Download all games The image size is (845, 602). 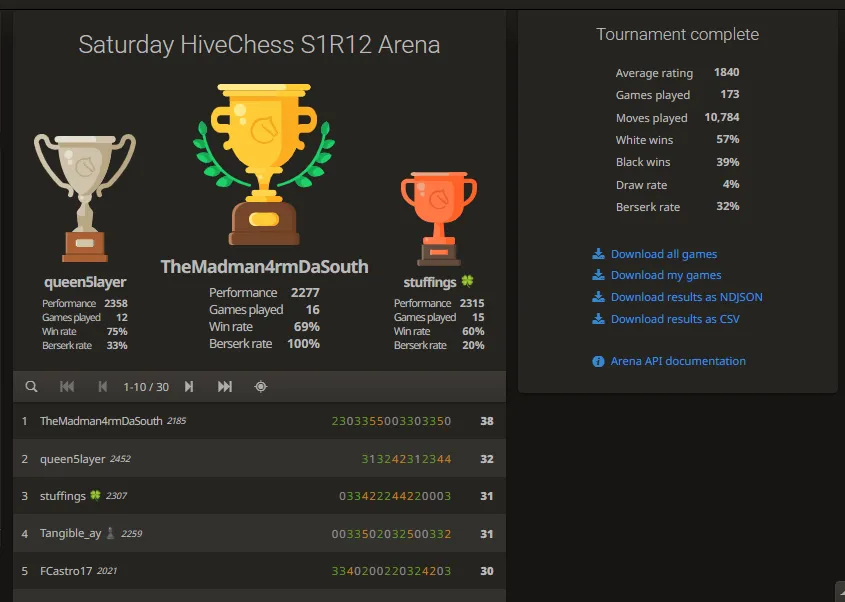[x=663, y=254]
